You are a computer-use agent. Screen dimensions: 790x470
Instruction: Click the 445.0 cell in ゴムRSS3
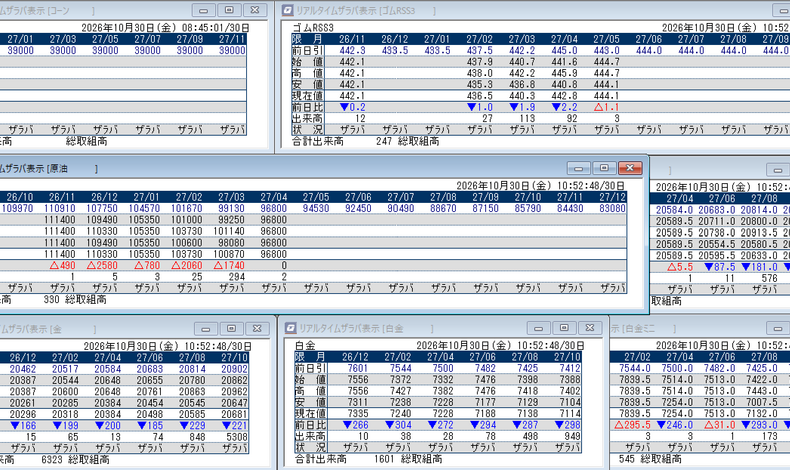pos(564,50)
